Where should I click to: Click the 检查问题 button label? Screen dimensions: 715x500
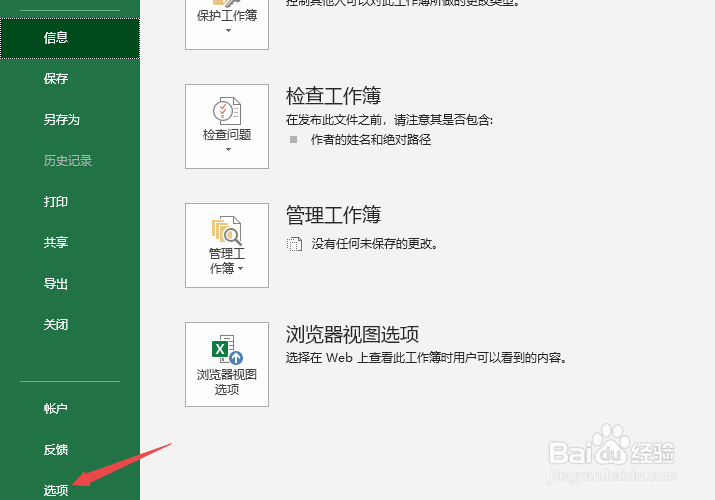point(227,135)
